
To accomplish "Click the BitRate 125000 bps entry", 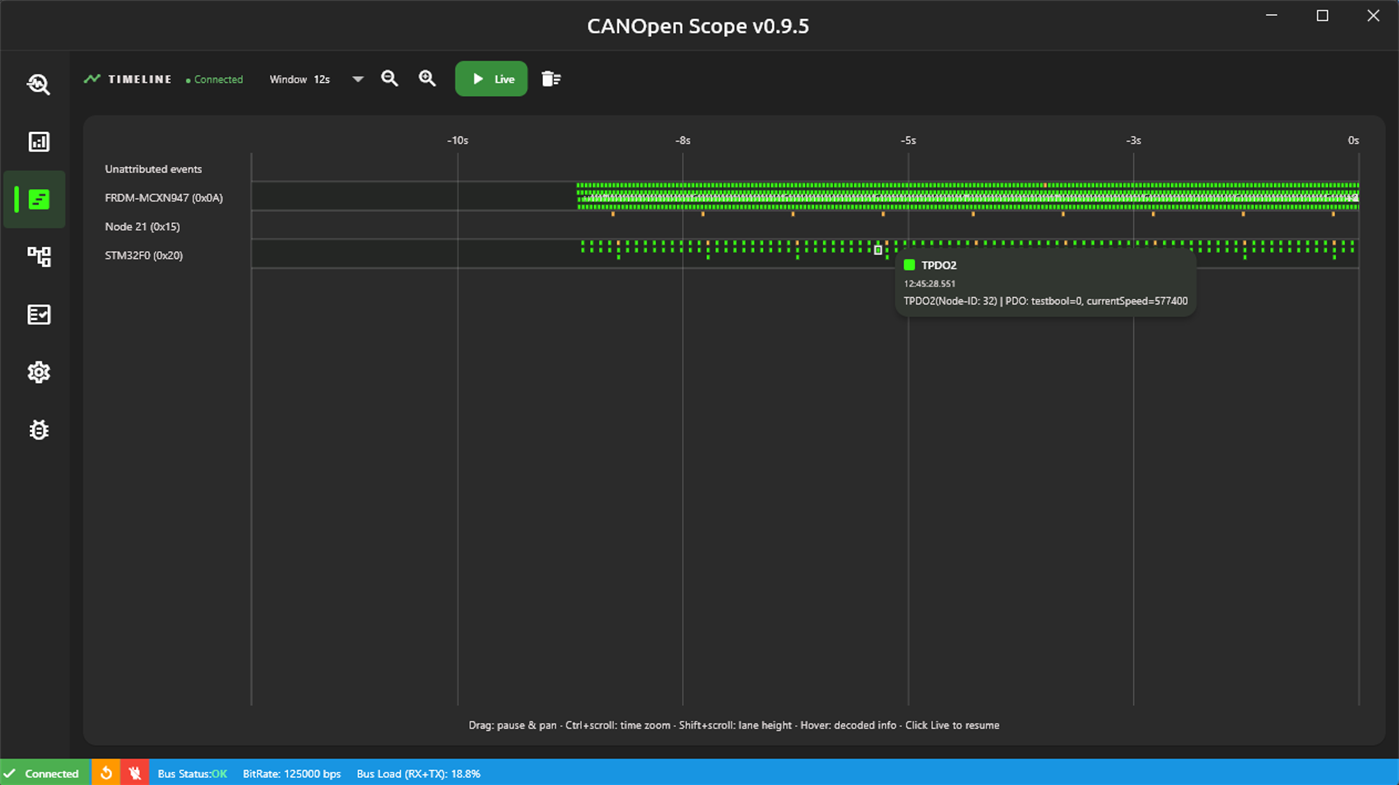I will coord(292,774).
